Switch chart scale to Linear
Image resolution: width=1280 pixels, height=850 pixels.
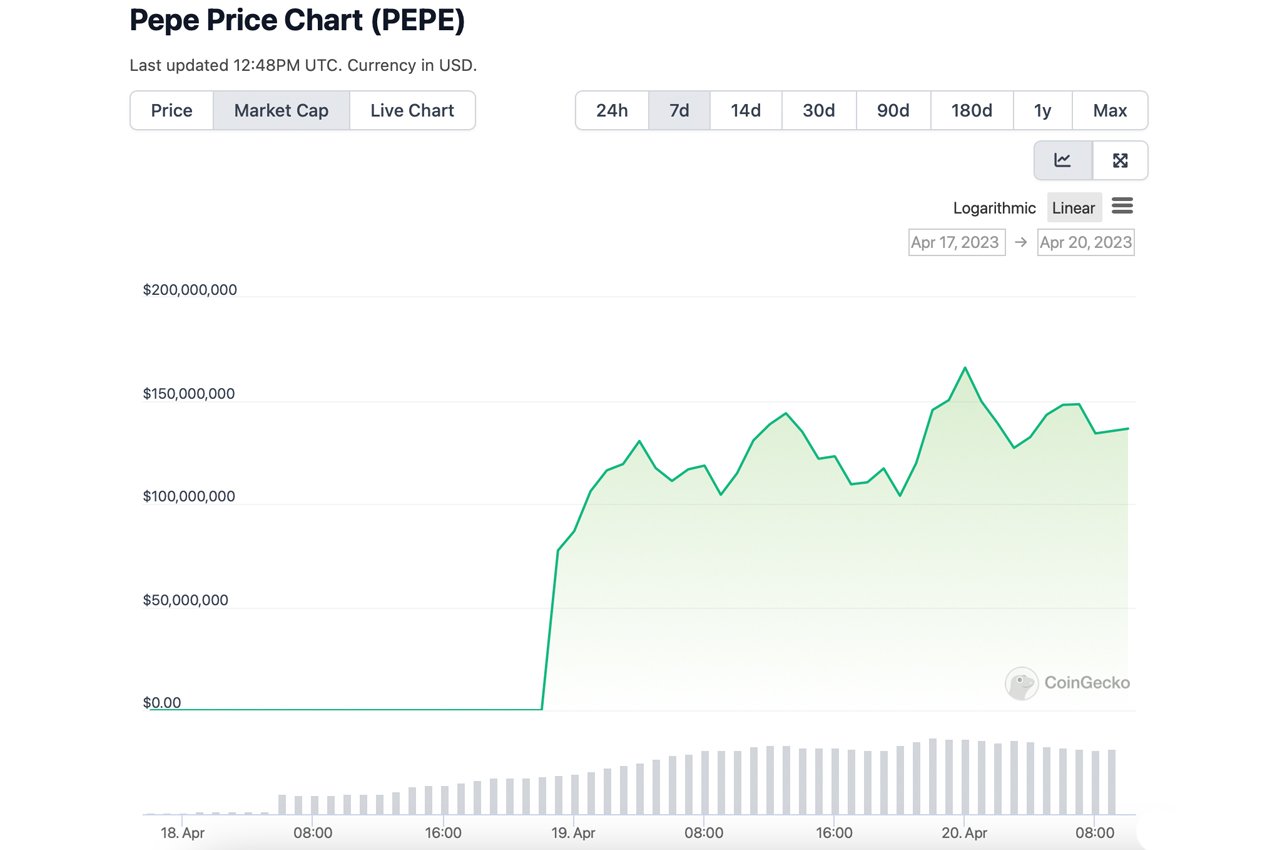(x=1073, y=208)
